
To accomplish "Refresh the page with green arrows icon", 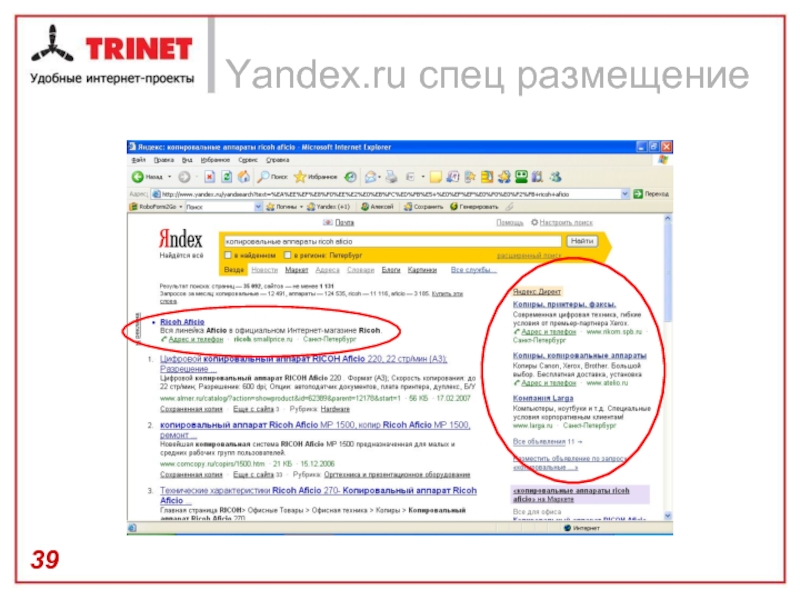I will click(227, 177).
